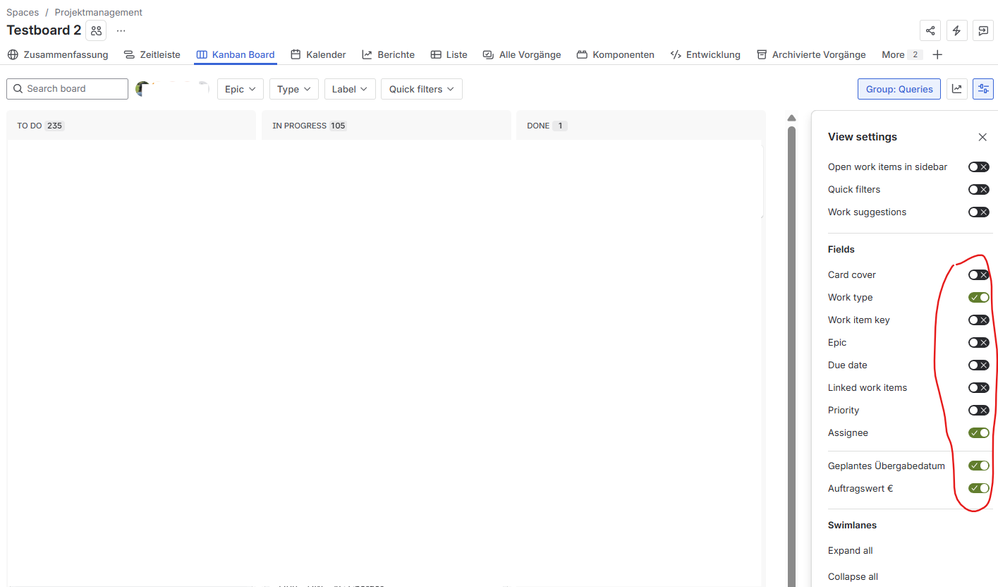
Task: Disable the Auftragswert € toggle switch
Action: [977, 488]
